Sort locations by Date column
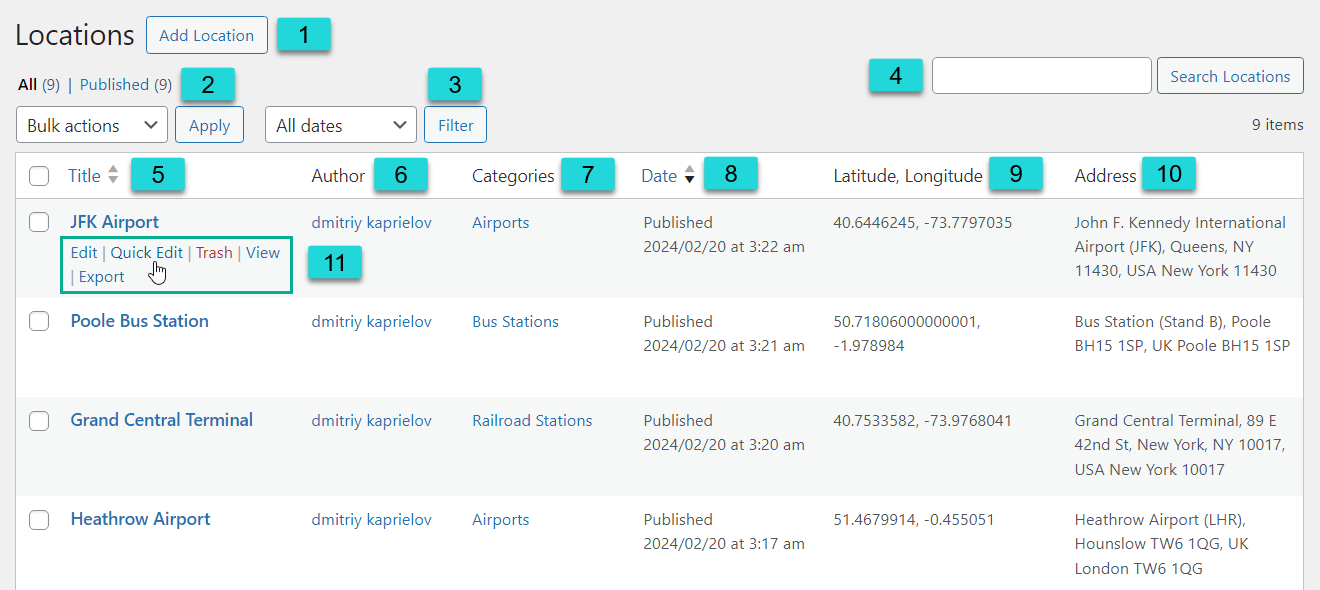The height and width of the screenshot is (590, 1320). (x=659, y=176)
